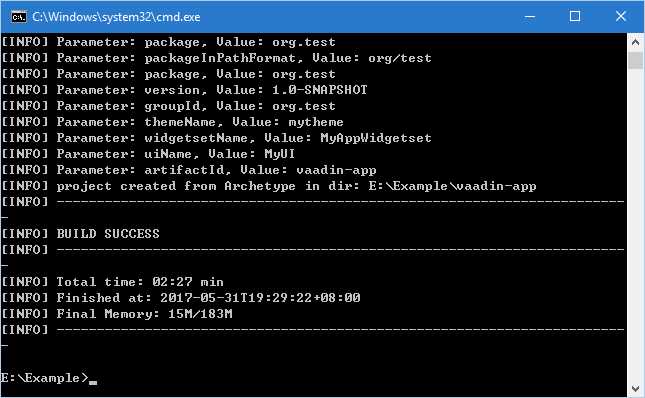
Task: Click the widgetsetName MyAppWidgetset line
Action: pyautogui.click(x=216, y=138)
